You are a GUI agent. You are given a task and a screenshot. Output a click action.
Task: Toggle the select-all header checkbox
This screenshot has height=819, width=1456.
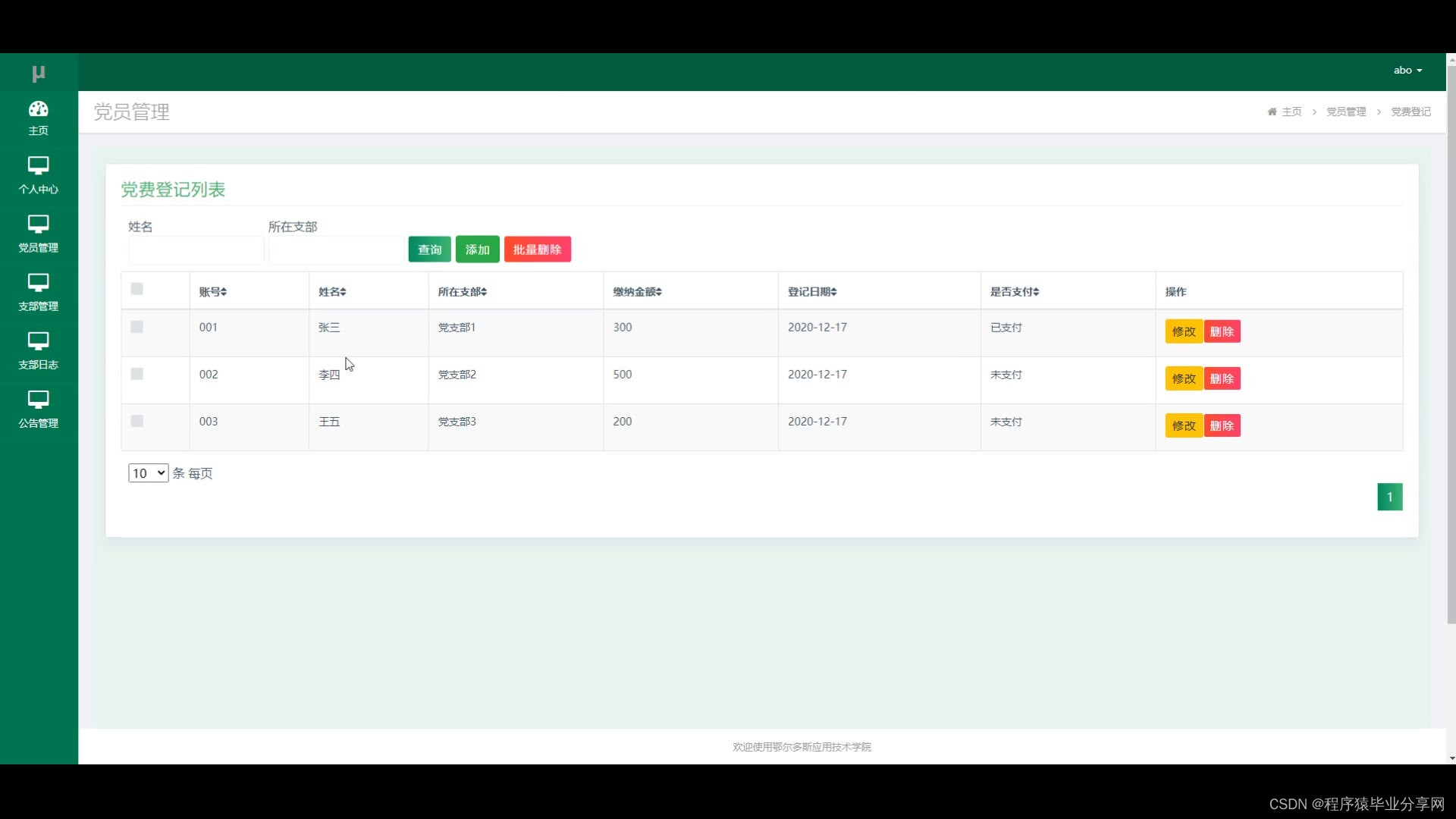pyautogui.click(x=136, y=289)
